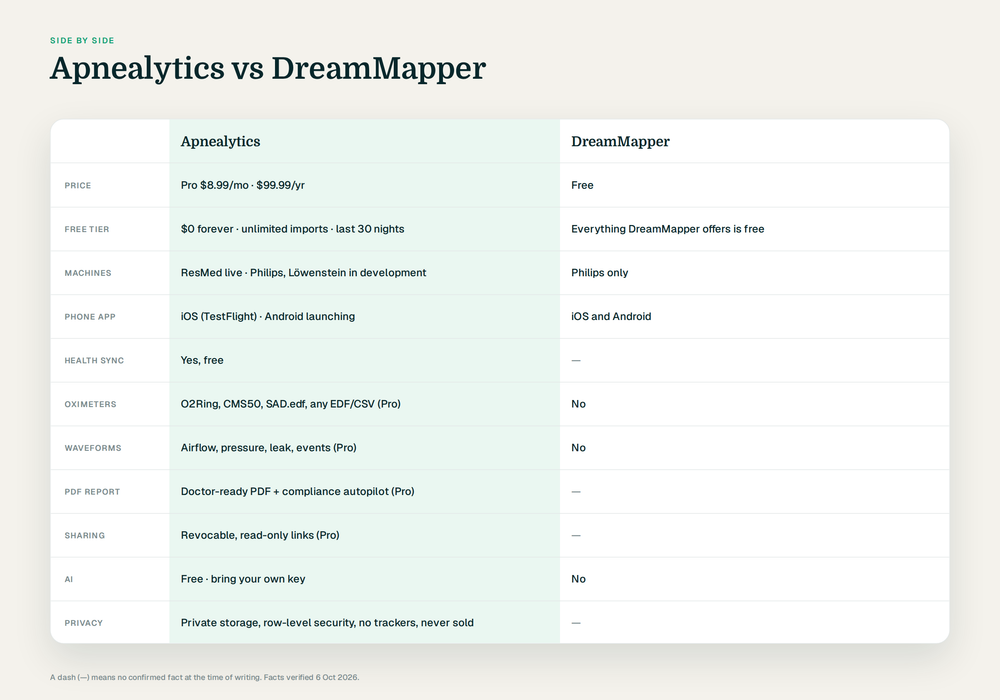
Task: Click the footnote about dashes and verified facts
Action: (x=204, y=677)
